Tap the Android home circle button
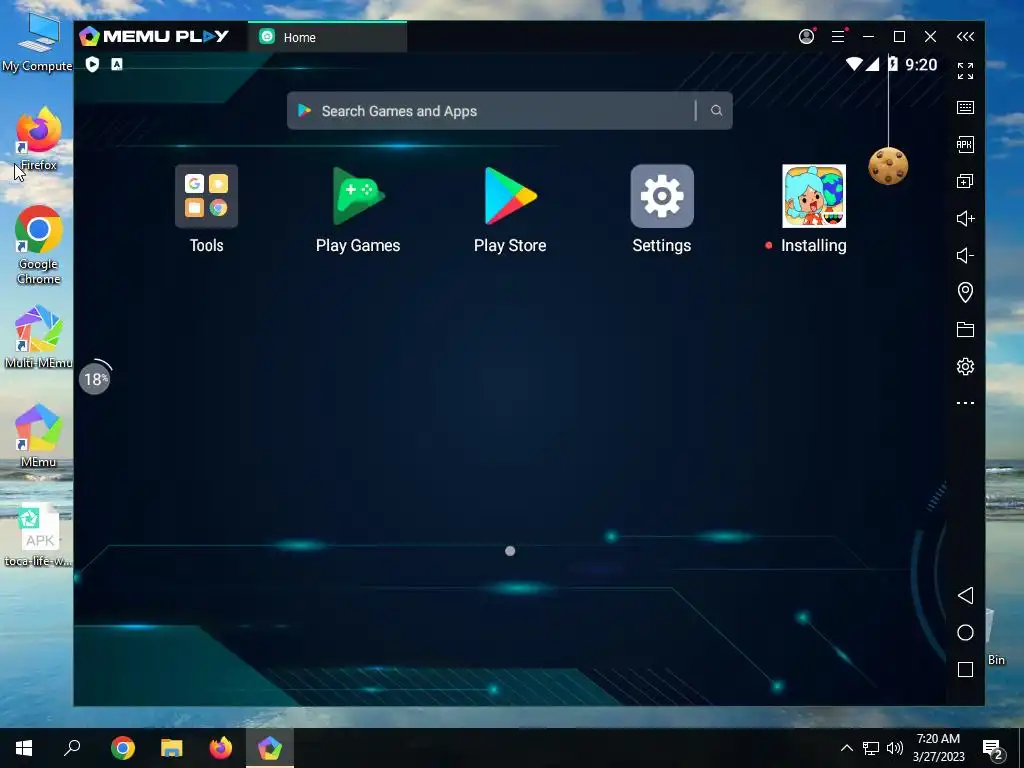This screenshot has width=1024, height=768. (x=965, y=632)
